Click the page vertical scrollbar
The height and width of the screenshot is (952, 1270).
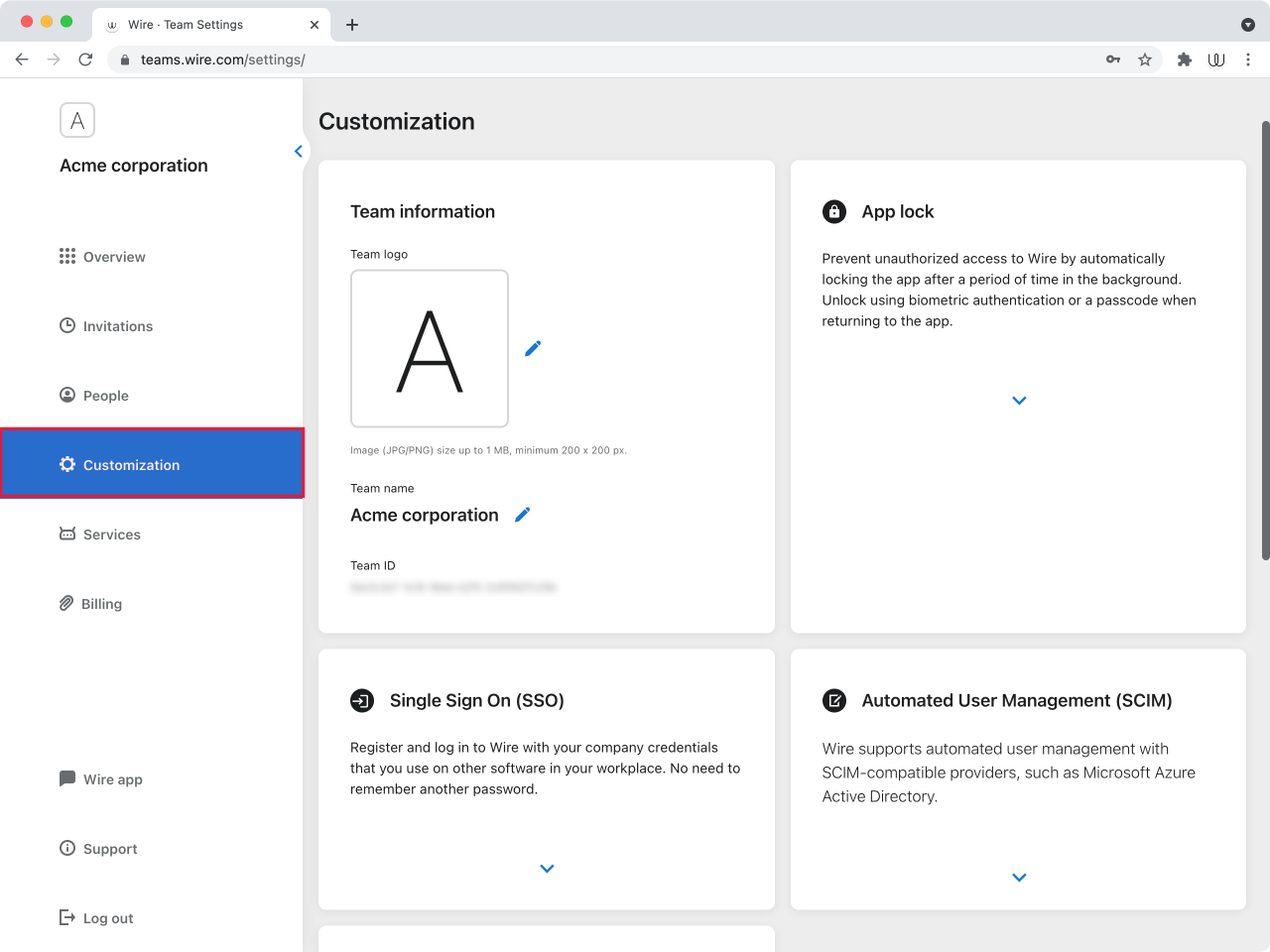(1265, 340)
